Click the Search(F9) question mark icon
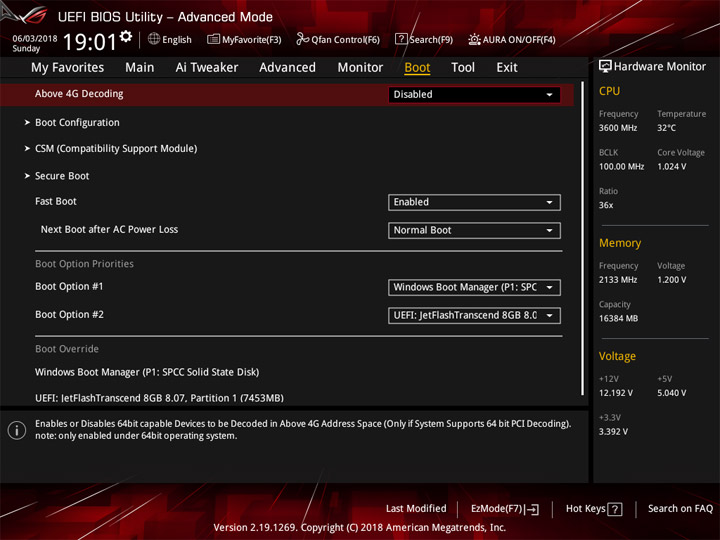Image resolution: width=720 pixels, height=540 pixels. click(401, 39)
